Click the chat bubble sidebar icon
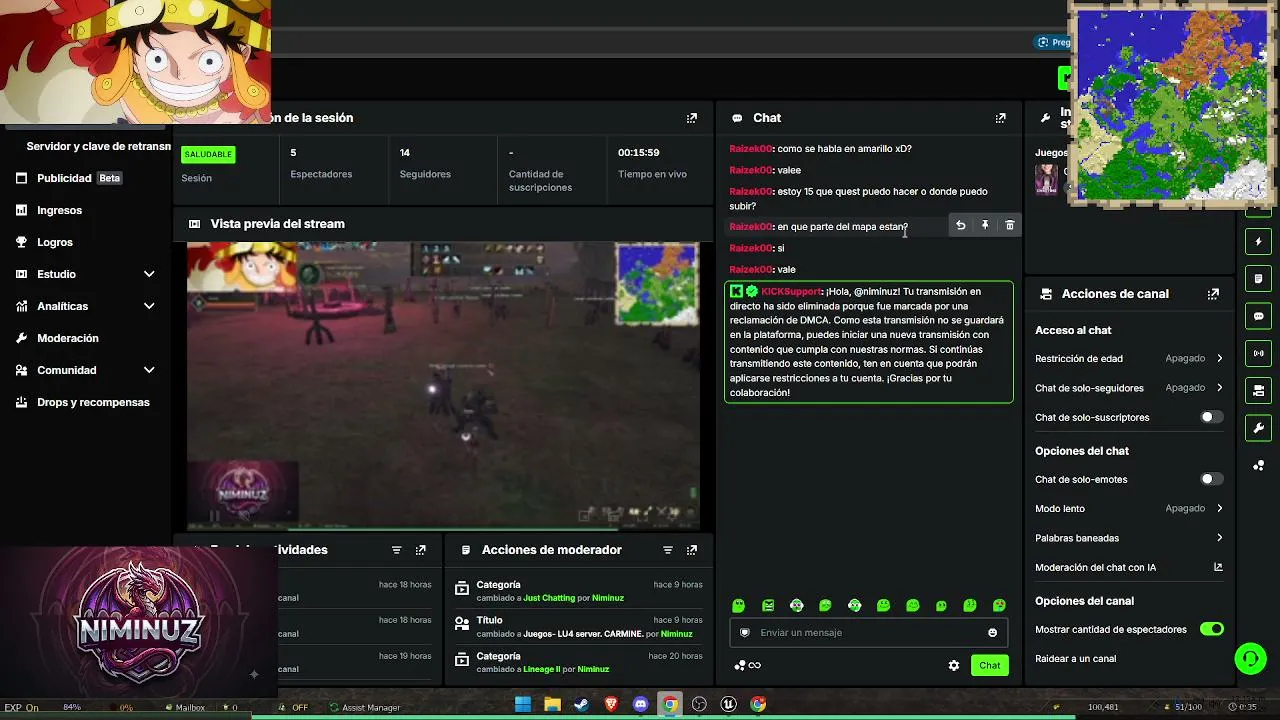The image size is (1280, 720). (x=1258, y=316)
